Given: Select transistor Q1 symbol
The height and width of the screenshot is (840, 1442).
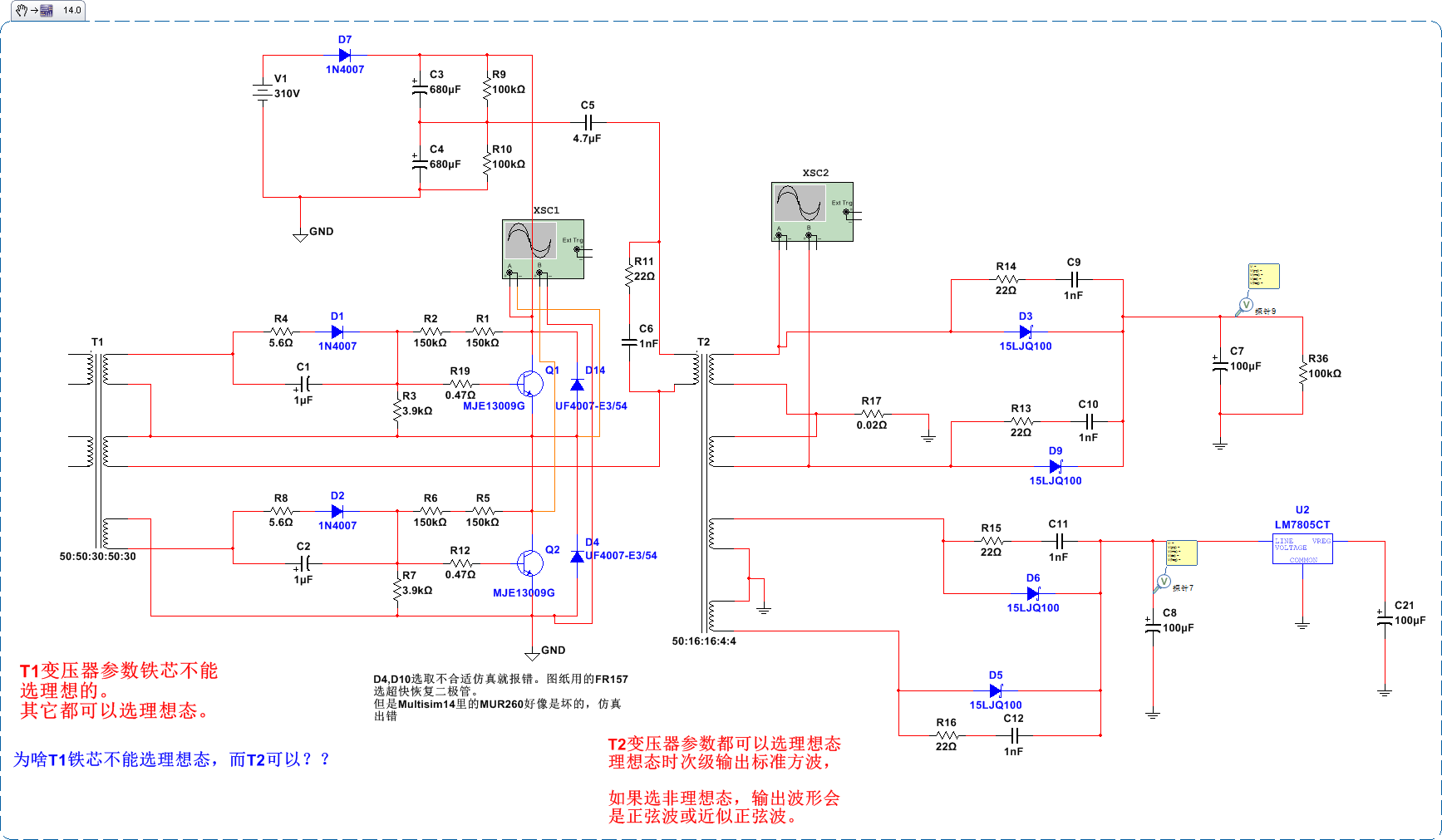Looking at the screenshot, I should tap(529, 384).
